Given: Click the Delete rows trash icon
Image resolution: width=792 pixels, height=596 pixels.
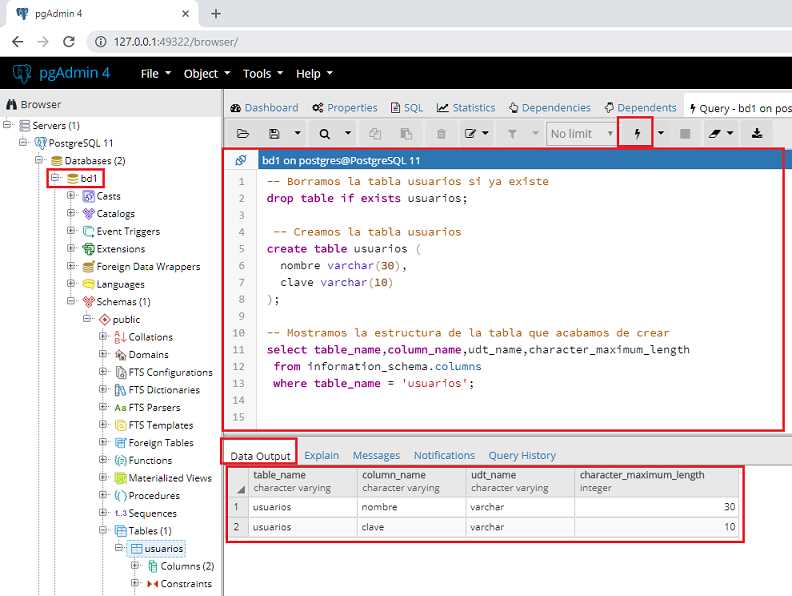Looking at the screenshot, I should pos(441,134).
